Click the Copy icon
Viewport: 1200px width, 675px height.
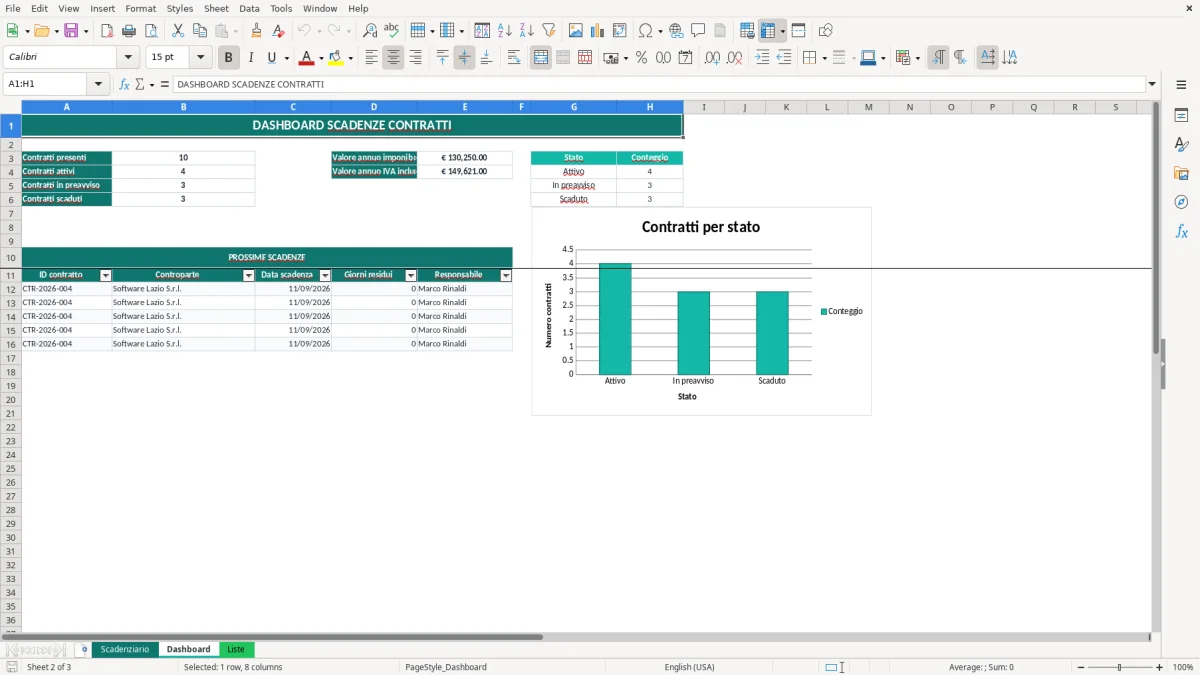pyautogui.click(x=200, y=31)
